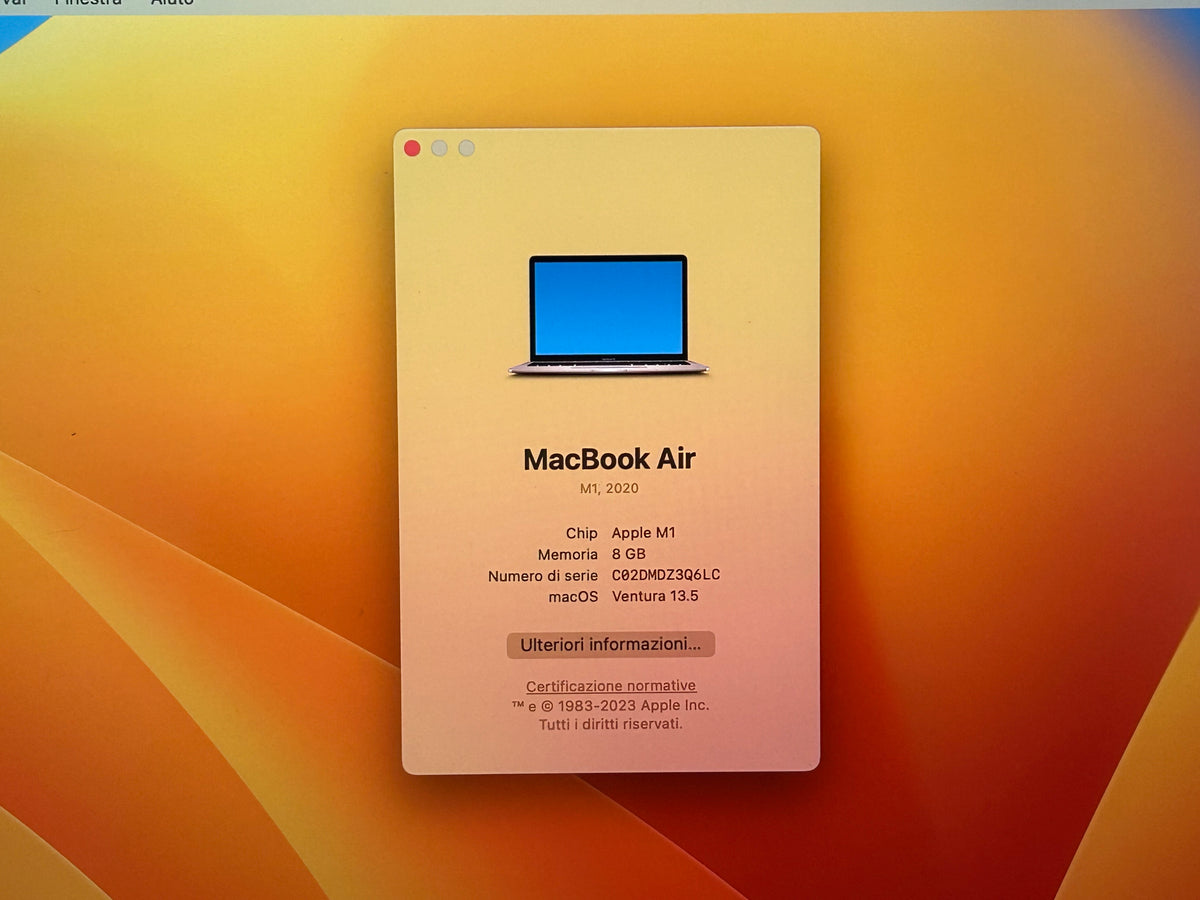The width and height of the screenshot is (1200, 900).
Task: Select the serial number C02DMDZ3Q6LC
Action: coord(666,575)
